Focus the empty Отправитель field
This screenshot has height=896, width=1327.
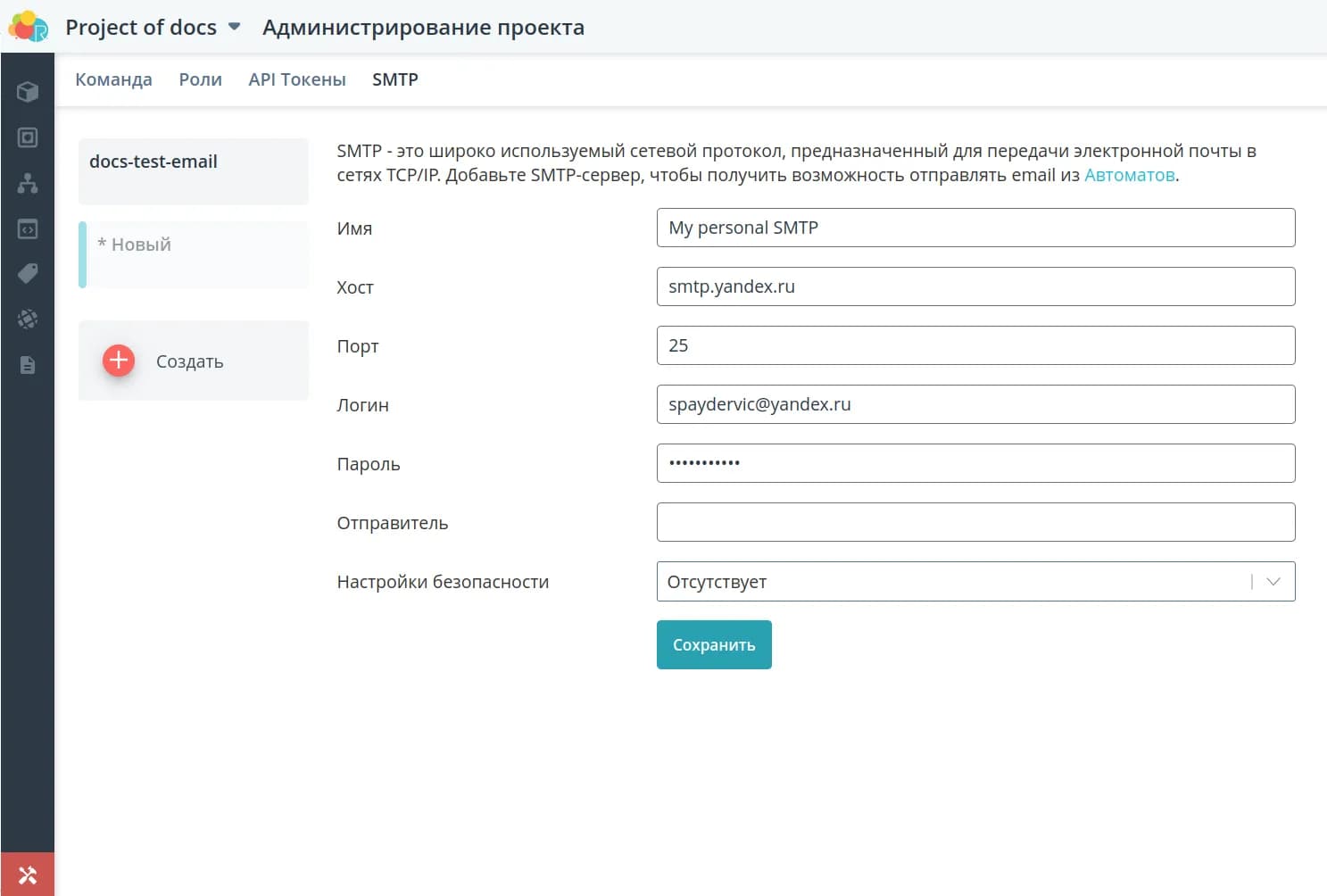tap(975, 522)
